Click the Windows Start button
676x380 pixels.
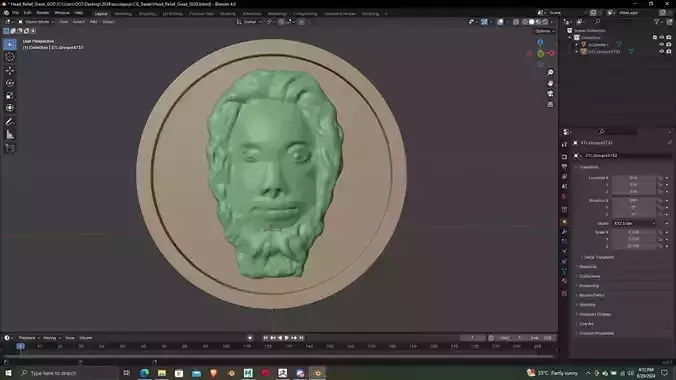coord(8,373)
